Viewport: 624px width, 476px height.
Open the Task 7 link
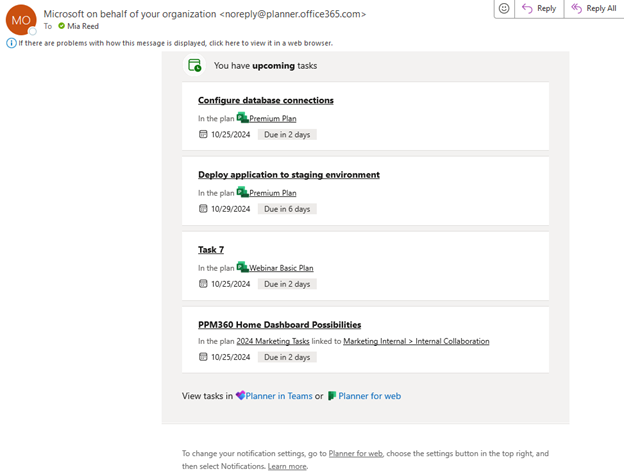210,250
